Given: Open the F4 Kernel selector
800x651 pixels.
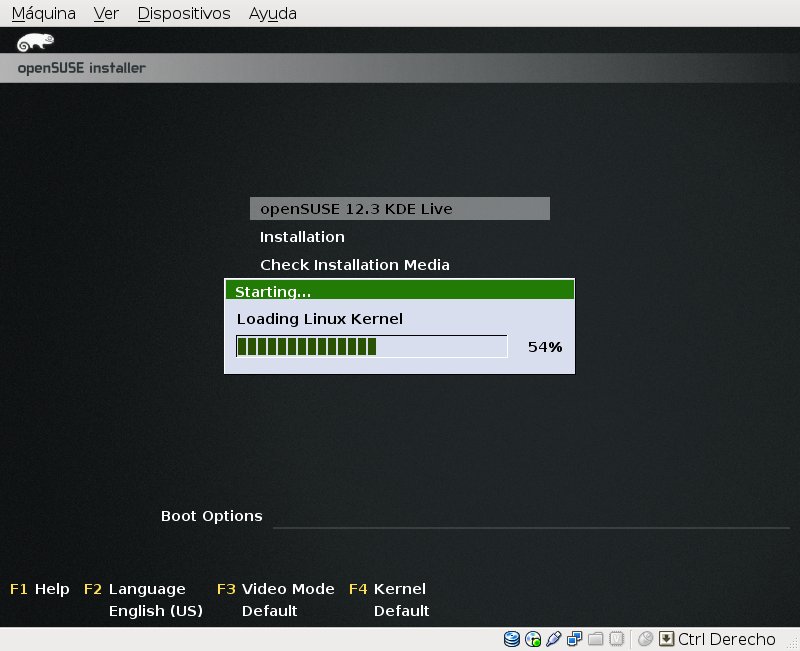Looking at the screenshot, I should (387, 589).
